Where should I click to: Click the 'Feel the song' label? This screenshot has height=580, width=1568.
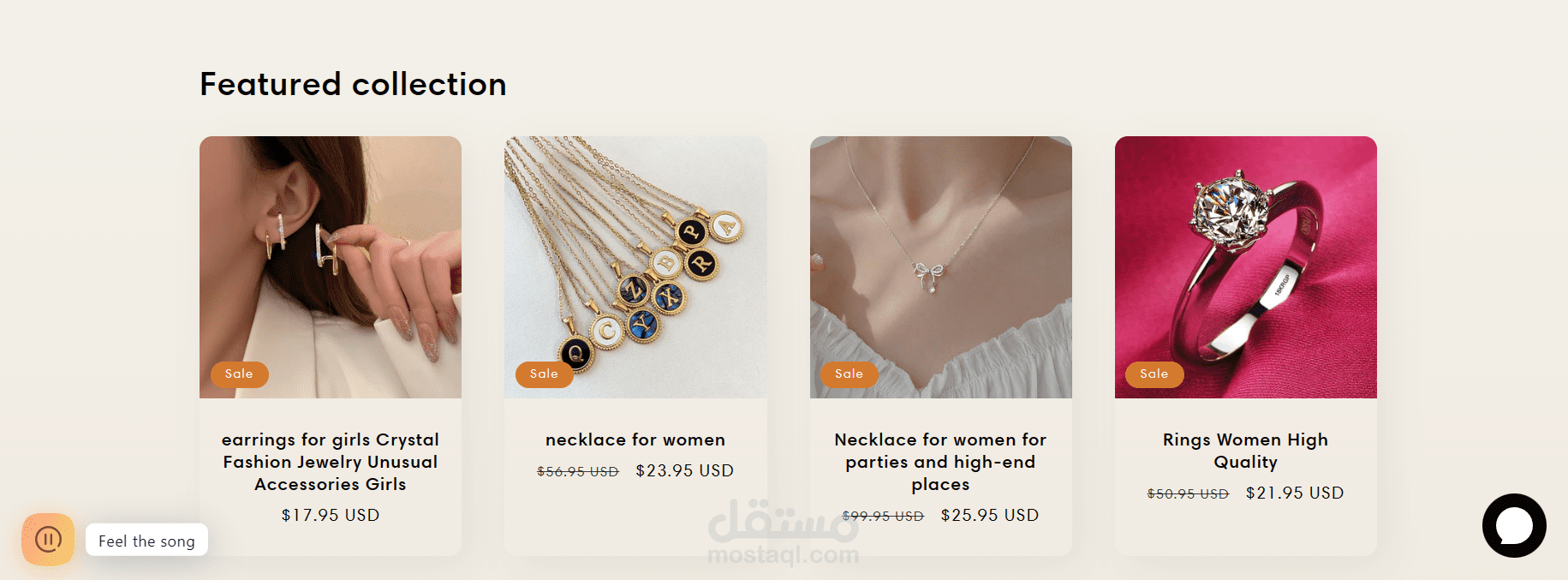click(146, 541)
